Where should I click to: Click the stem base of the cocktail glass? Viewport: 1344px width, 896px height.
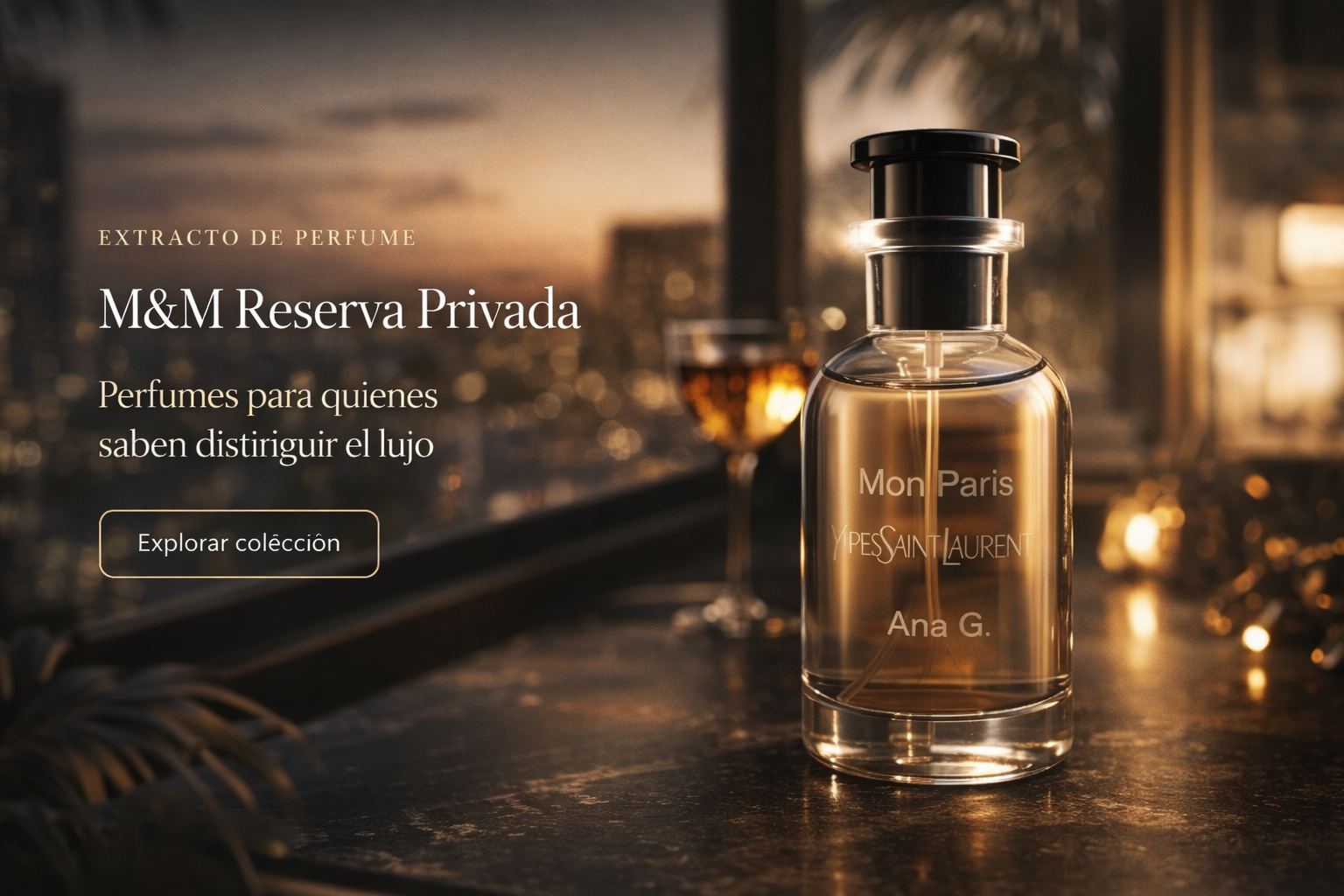coord(733,612)
